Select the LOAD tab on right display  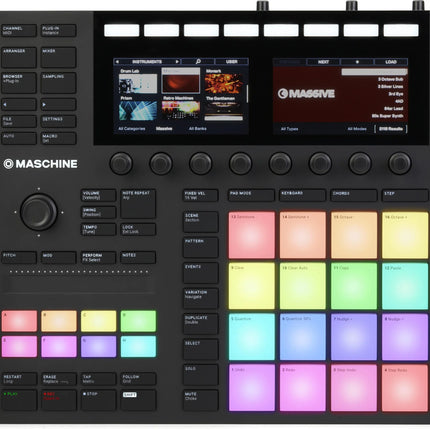tap(391, 62)
